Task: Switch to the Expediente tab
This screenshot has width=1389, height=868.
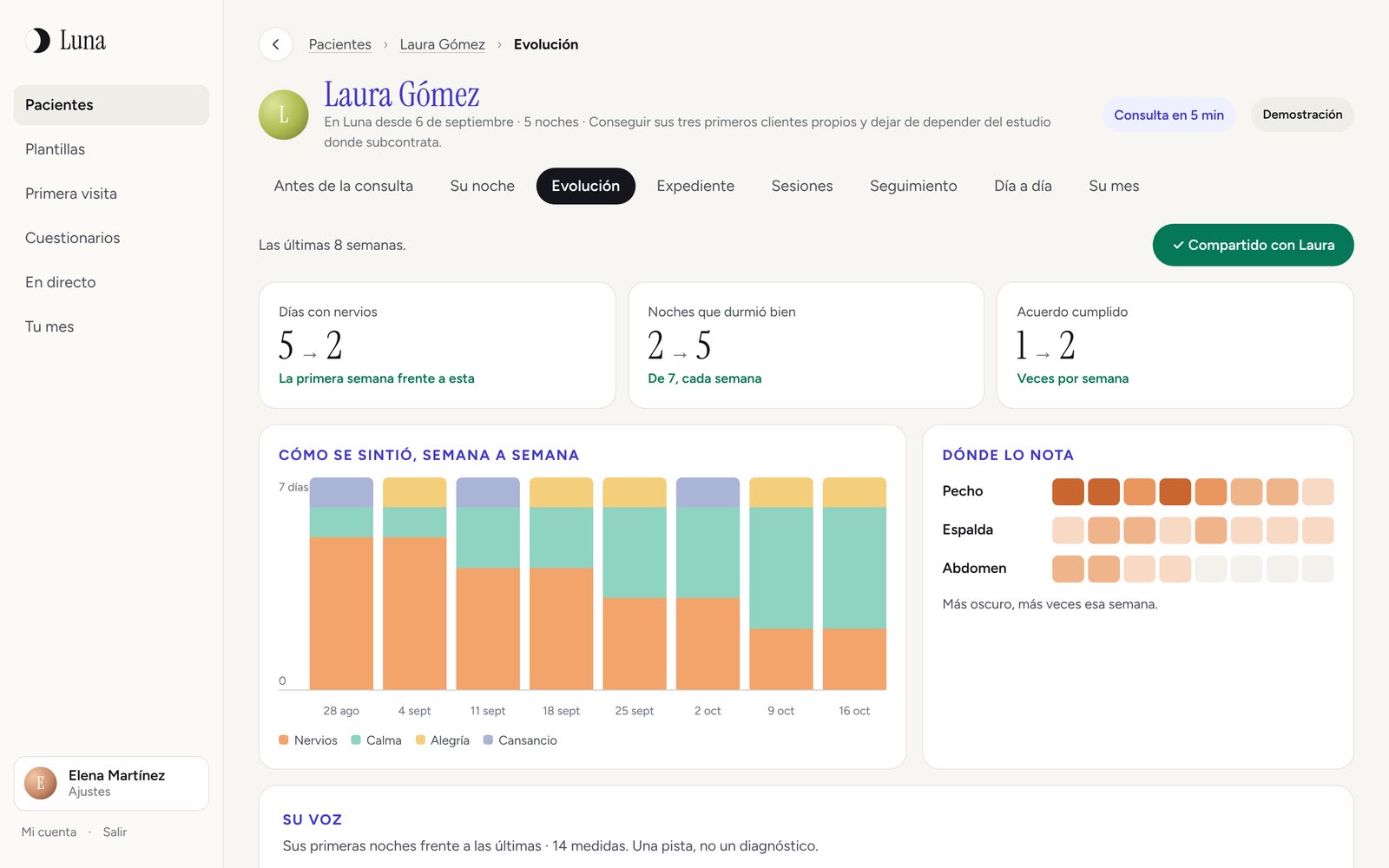Action: click(695, 186)
